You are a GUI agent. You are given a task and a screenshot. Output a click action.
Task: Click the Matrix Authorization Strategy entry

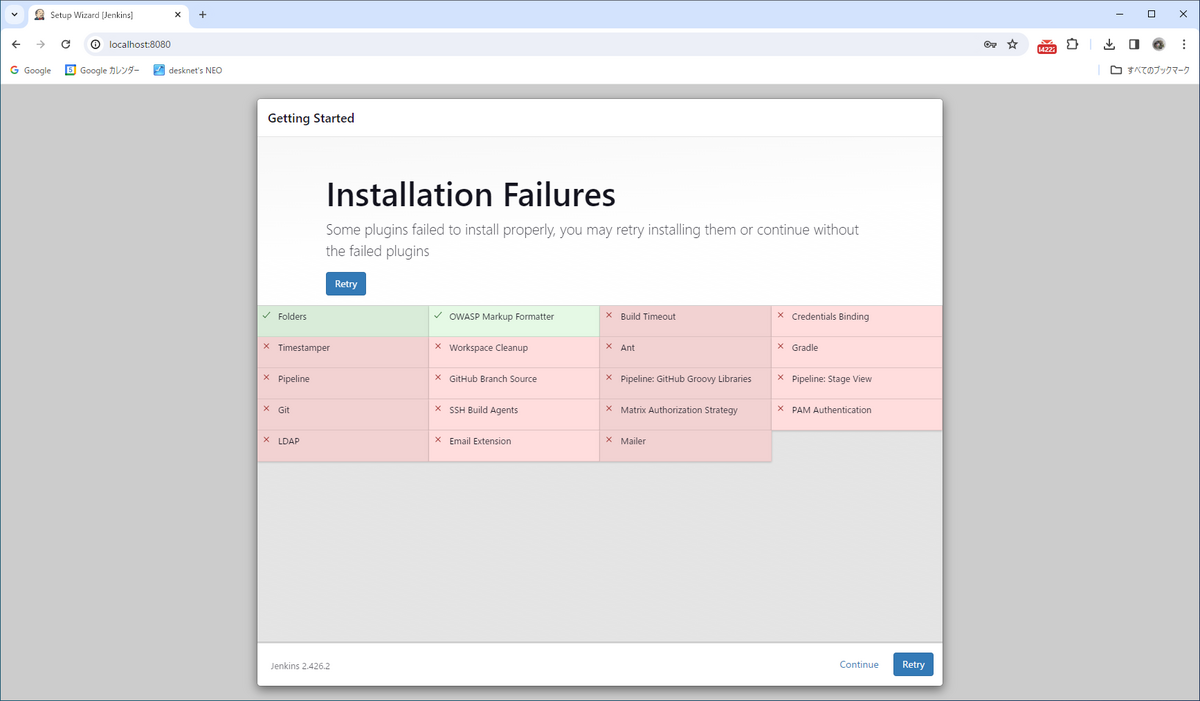pos(686,414)
